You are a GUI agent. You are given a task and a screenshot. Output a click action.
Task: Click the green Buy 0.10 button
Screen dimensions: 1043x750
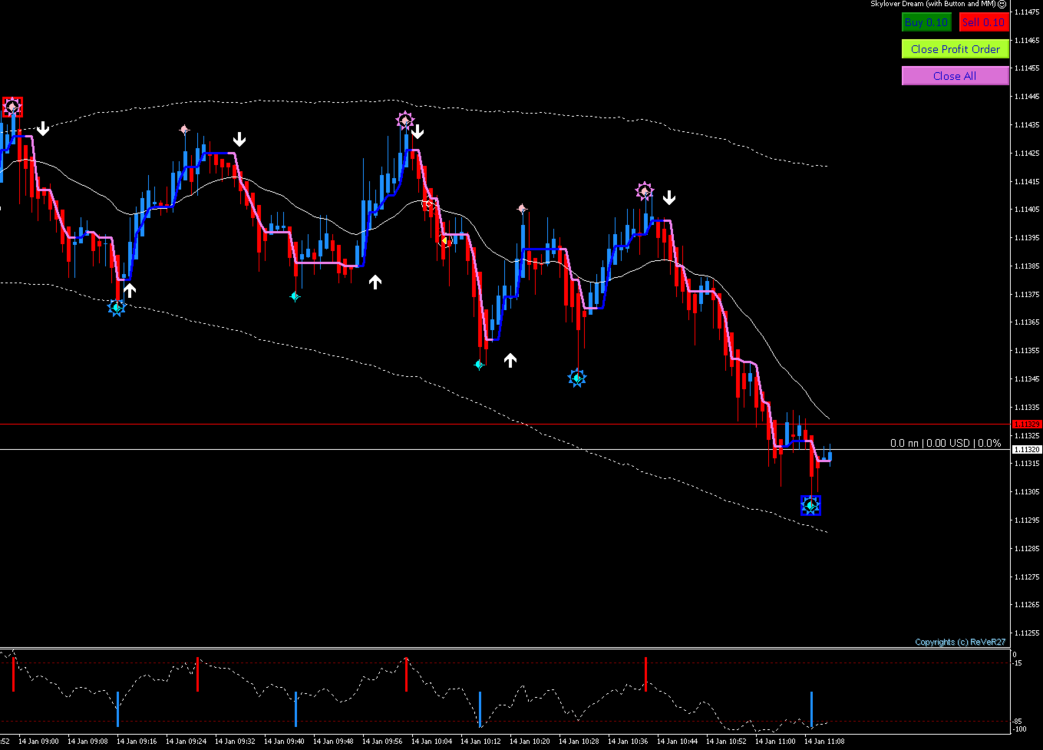point(926,22)
